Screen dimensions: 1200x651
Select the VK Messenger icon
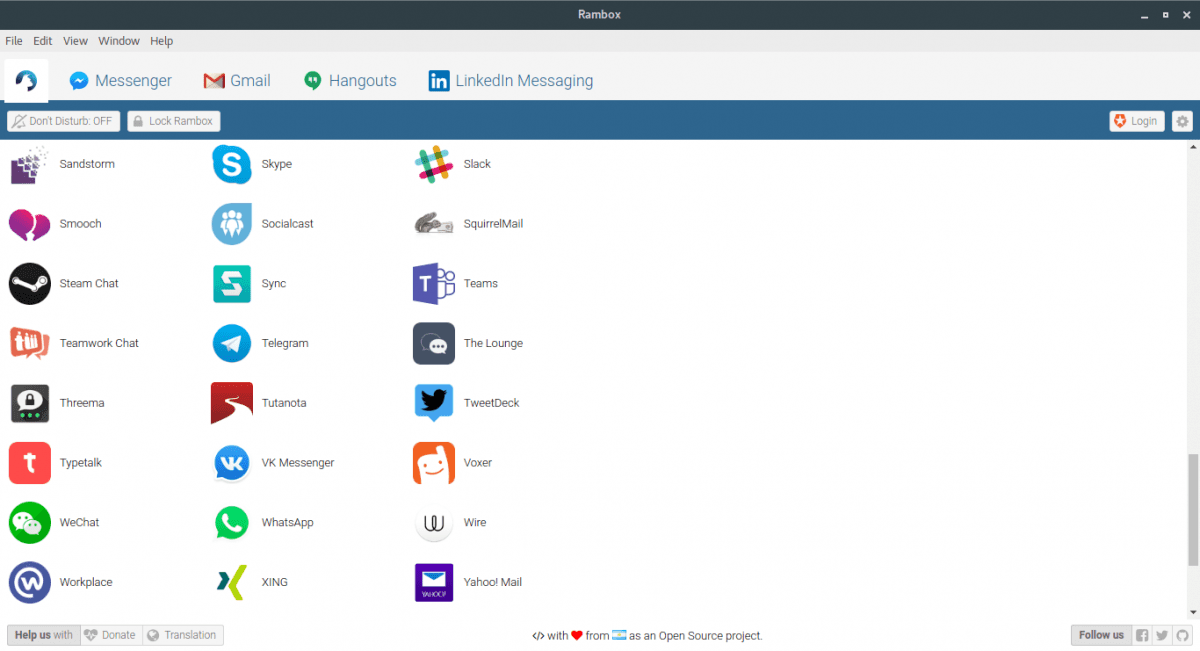(232, 463)
